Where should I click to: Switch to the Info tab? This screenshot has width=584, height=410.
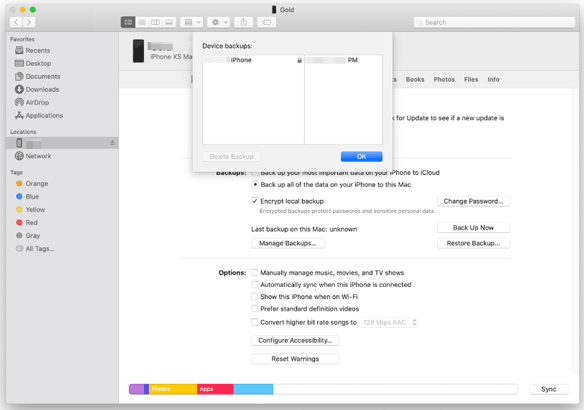click(493, 79)
